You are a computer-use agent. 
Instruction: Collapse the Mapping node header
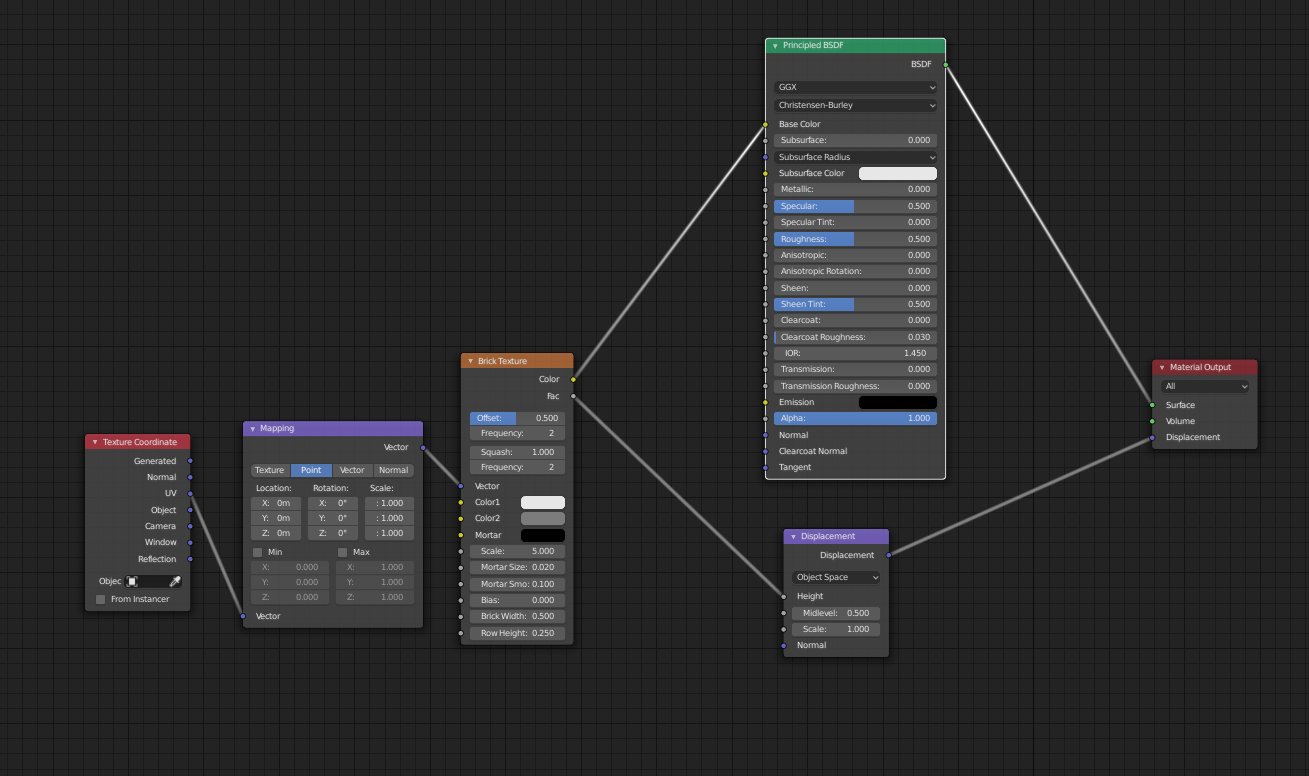[252, 427]
